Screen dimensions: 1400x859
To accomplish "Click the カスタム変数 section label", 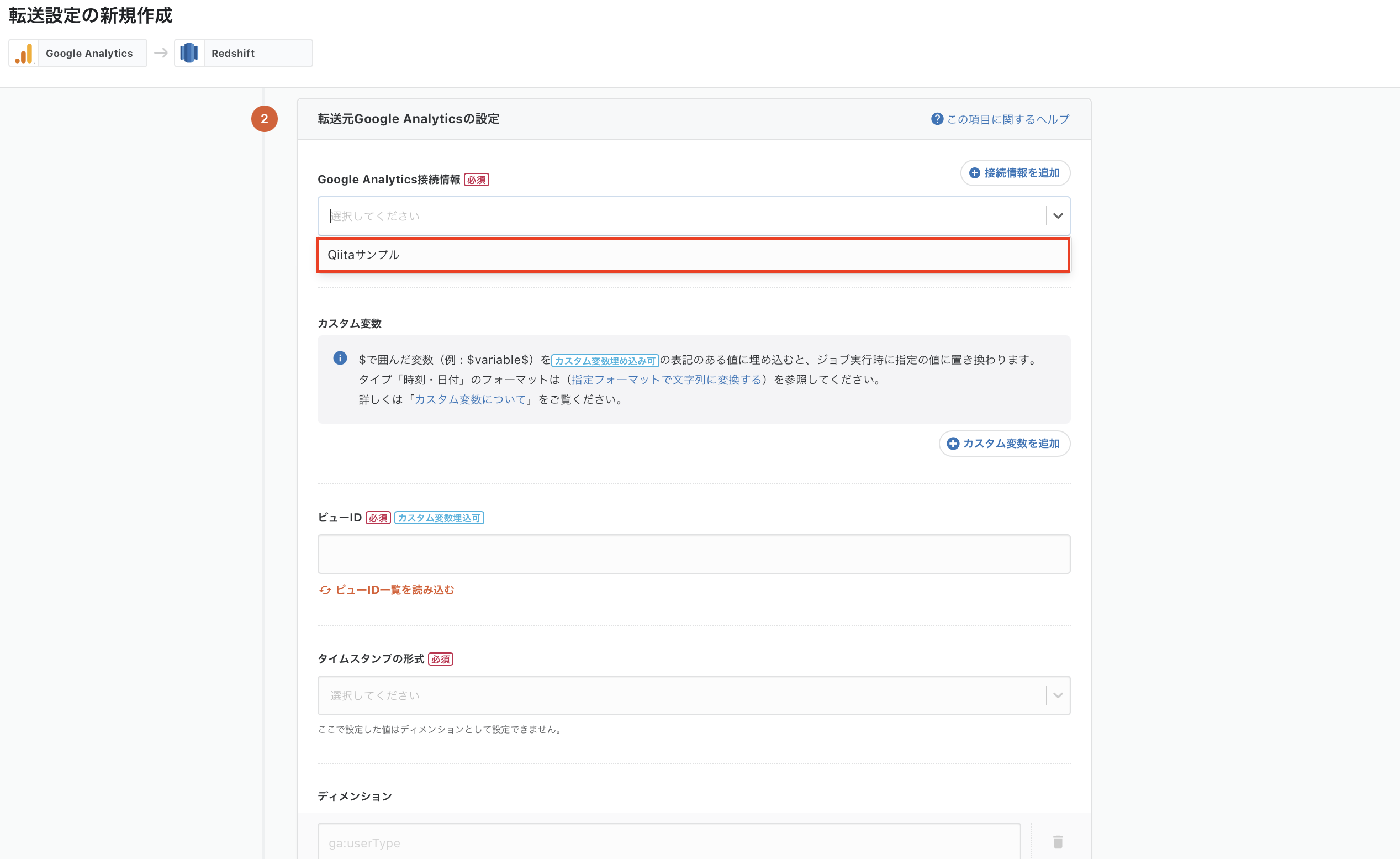I will tap(350, 324).
